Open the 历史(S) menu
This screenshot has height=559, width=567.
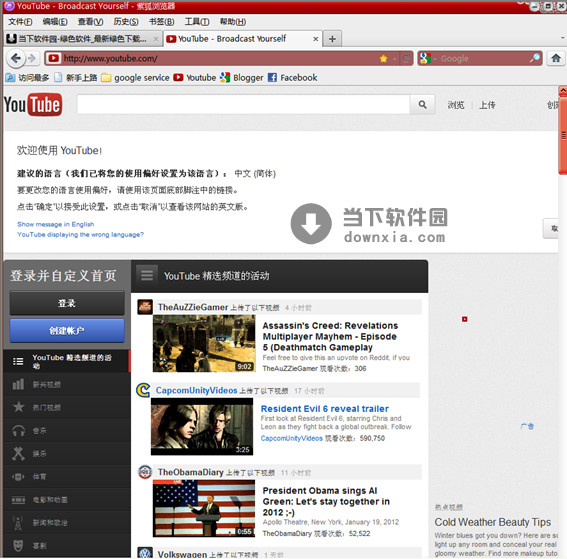[x=126, y=22]
